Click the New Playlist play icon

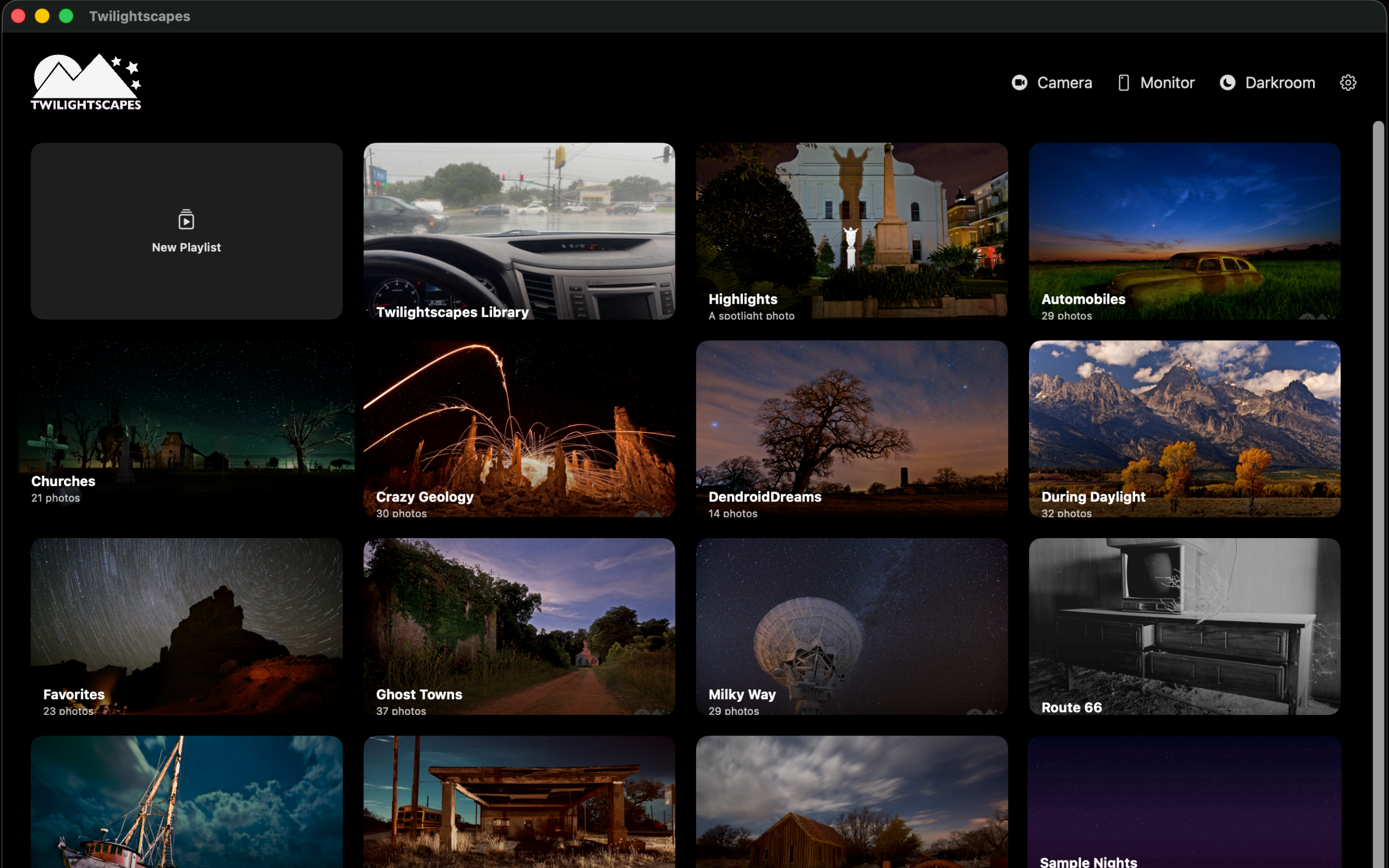186,220
